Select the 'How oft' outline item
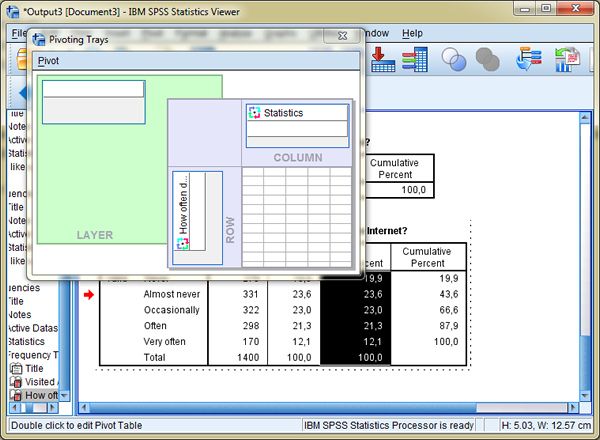Screen dimensions: 600x440 point(34,395)
